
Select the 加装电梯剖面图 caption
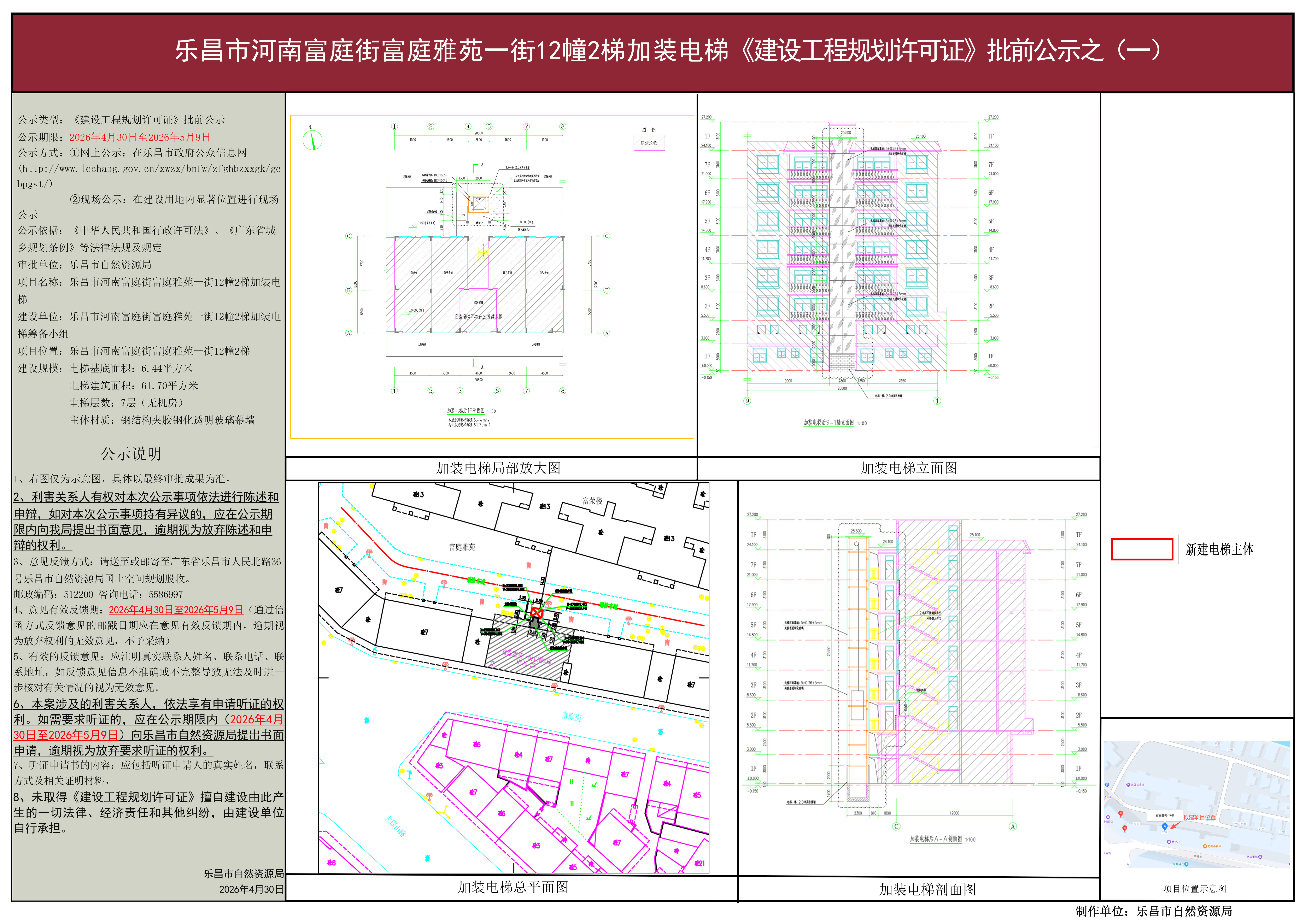point(927,889)
